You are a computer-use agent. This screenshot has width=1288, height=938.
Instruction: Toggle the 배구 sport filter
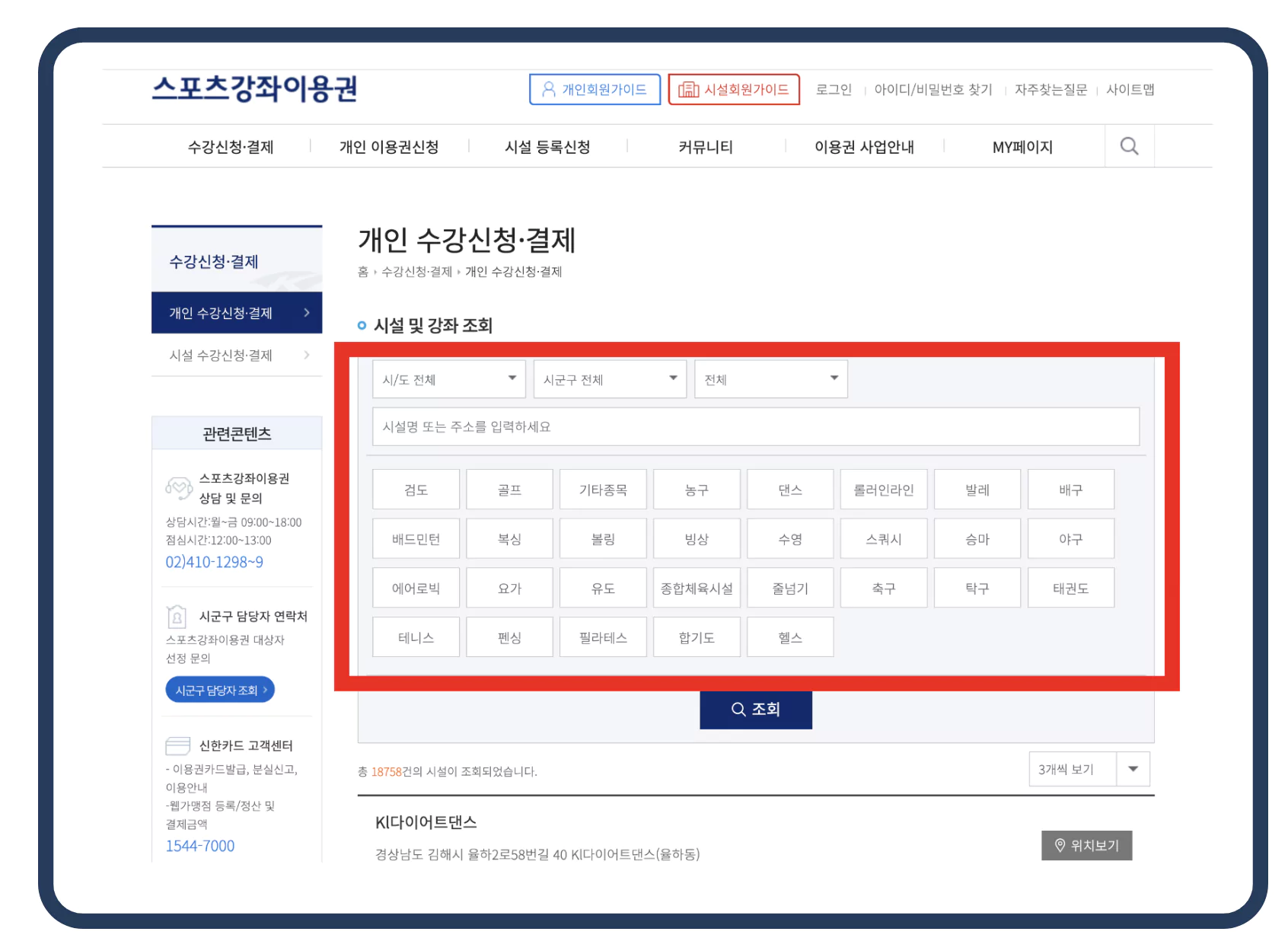pyautogui.click(x=1071, y=490)
